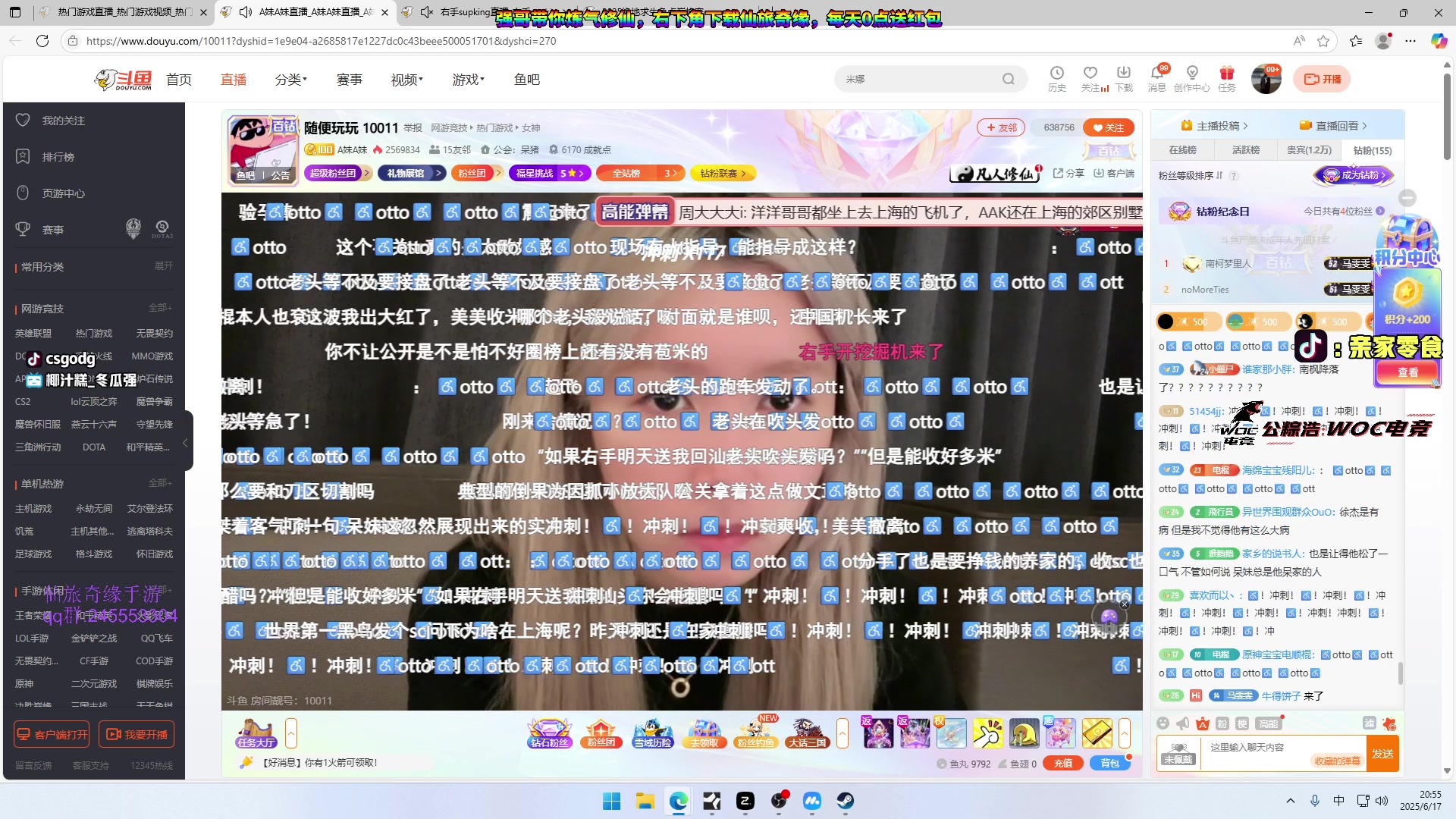Expand 常用分类 with 展开
Viewport: 1456px width, 819px height.
tap(164, 266)
